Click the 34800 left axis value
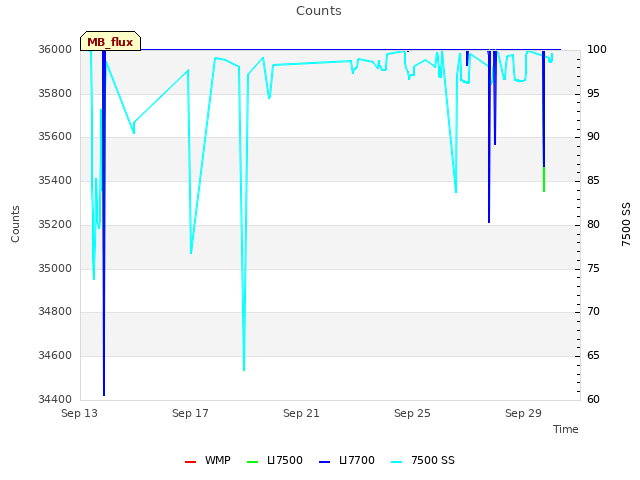The image size is (640, 480). (55, 312)
